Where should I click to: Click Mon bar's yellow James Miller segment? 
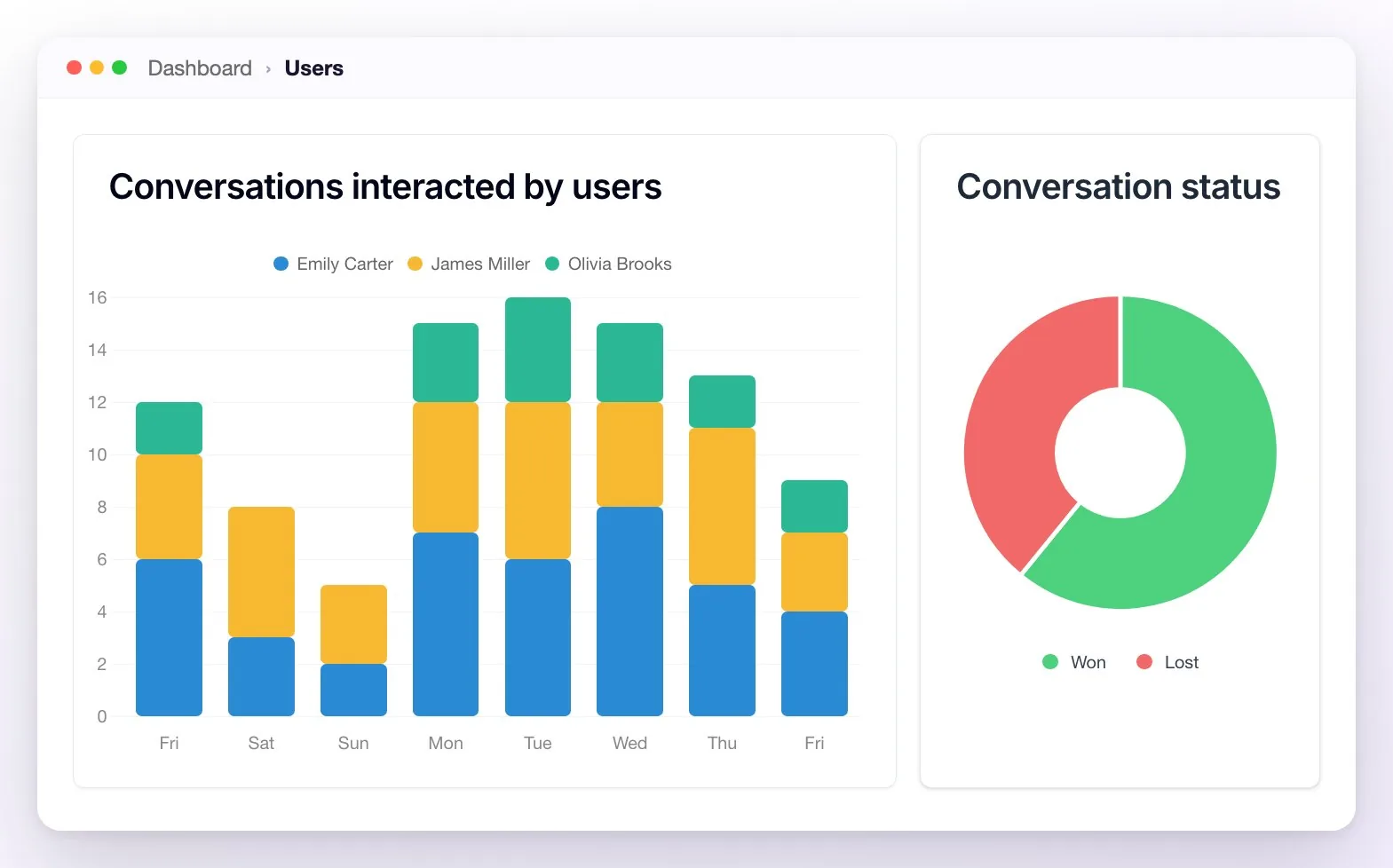click(x=446, y=467)
